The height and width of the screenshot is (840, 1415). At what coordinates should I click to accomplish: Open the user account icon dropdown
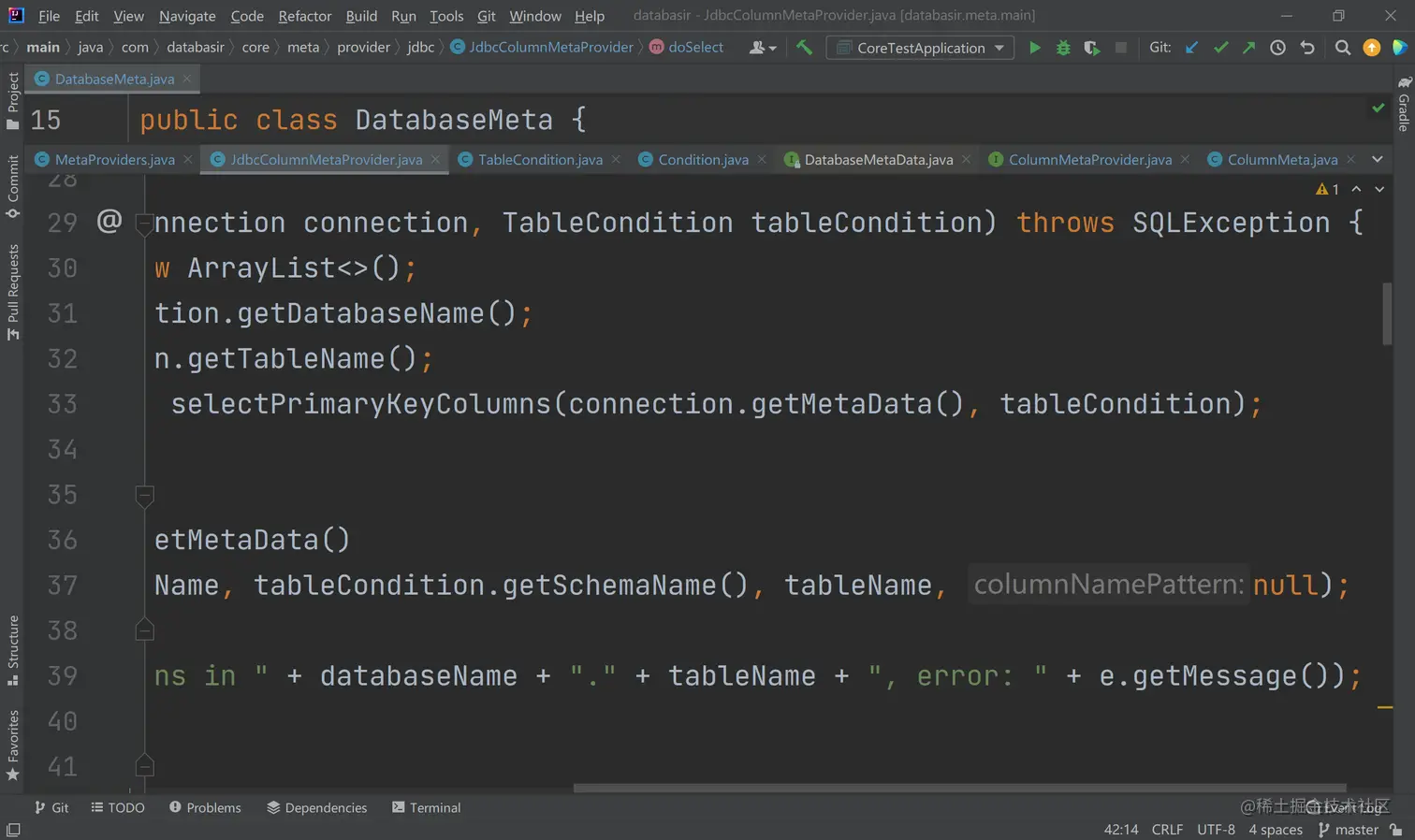(763, 48)
